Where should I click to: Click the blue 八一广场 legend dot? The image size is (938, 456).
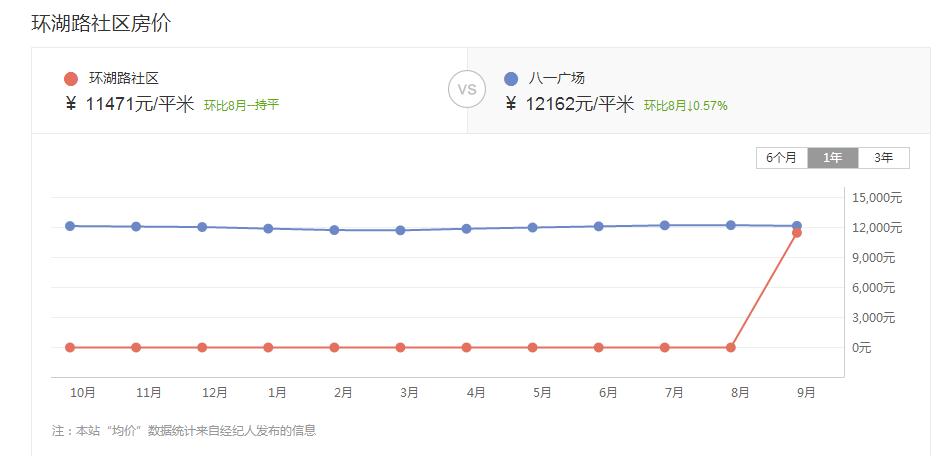pos(511,79)
